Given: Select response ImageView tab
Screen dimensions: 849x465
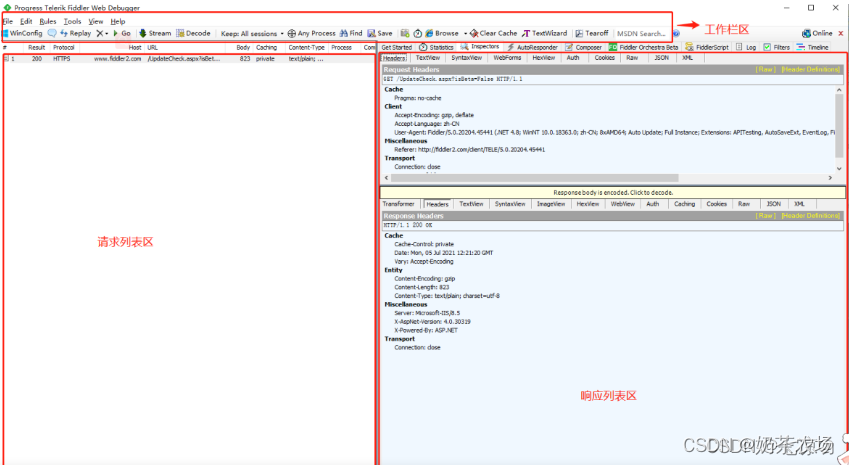Looking at the screenshot, I should 551,204.
